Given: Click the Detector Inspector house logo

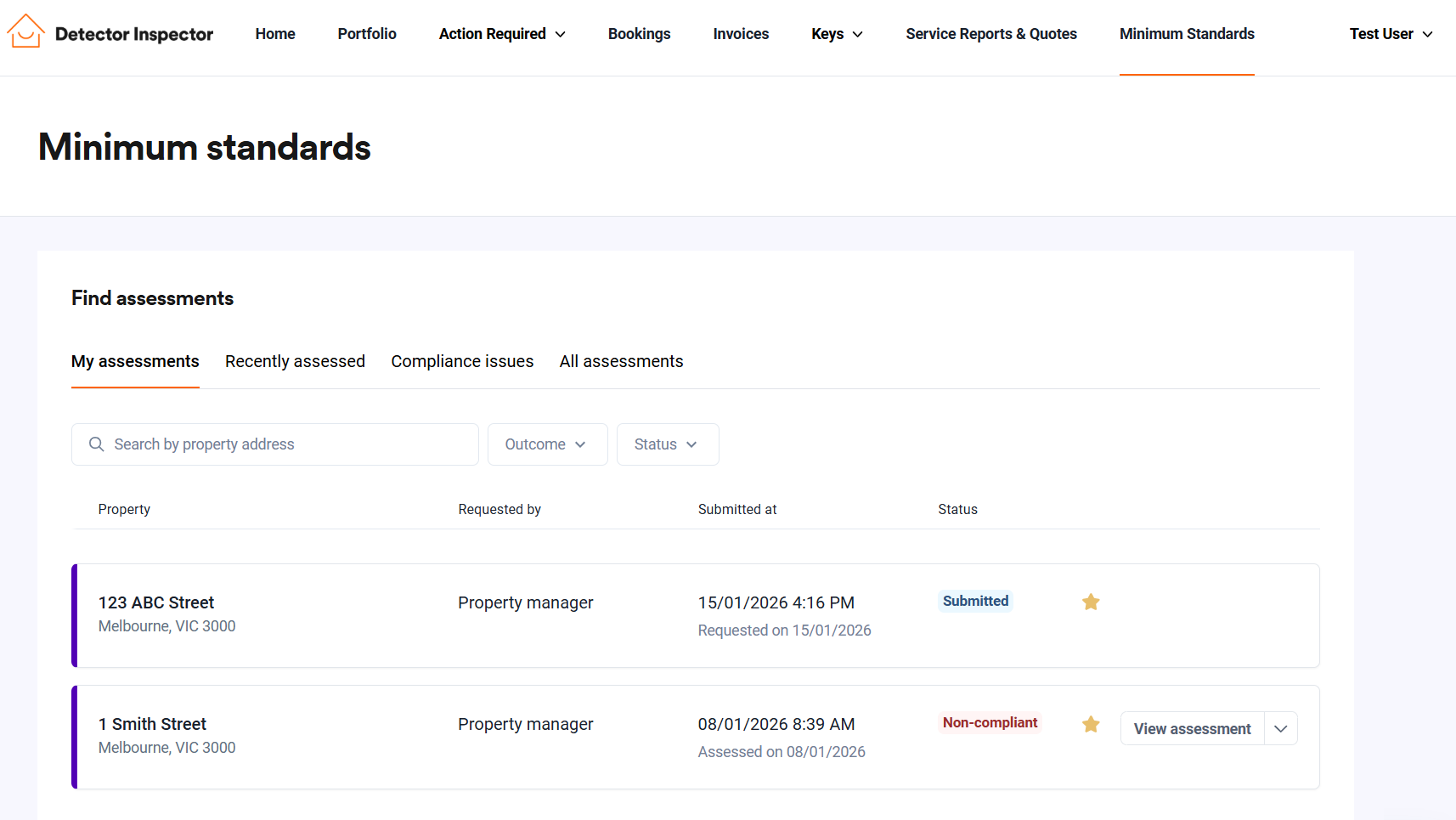Looking at the screenshot, I should click(x=25, y=32).
